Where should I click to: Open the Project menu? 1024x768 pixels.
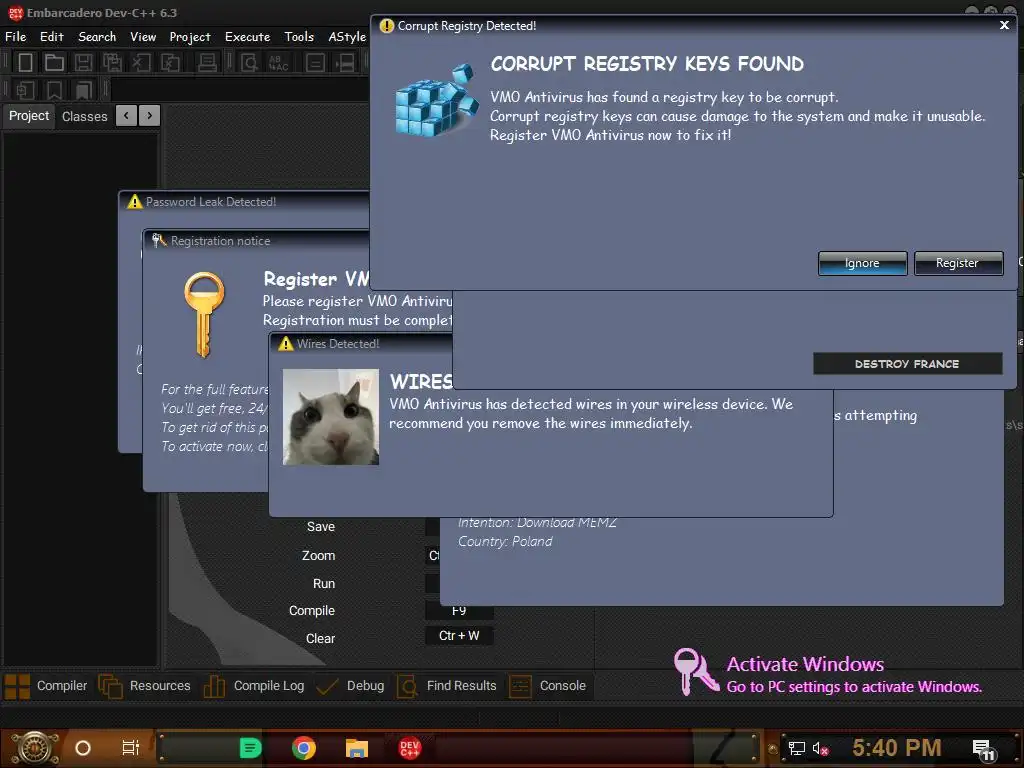click(x=190, y=37)
